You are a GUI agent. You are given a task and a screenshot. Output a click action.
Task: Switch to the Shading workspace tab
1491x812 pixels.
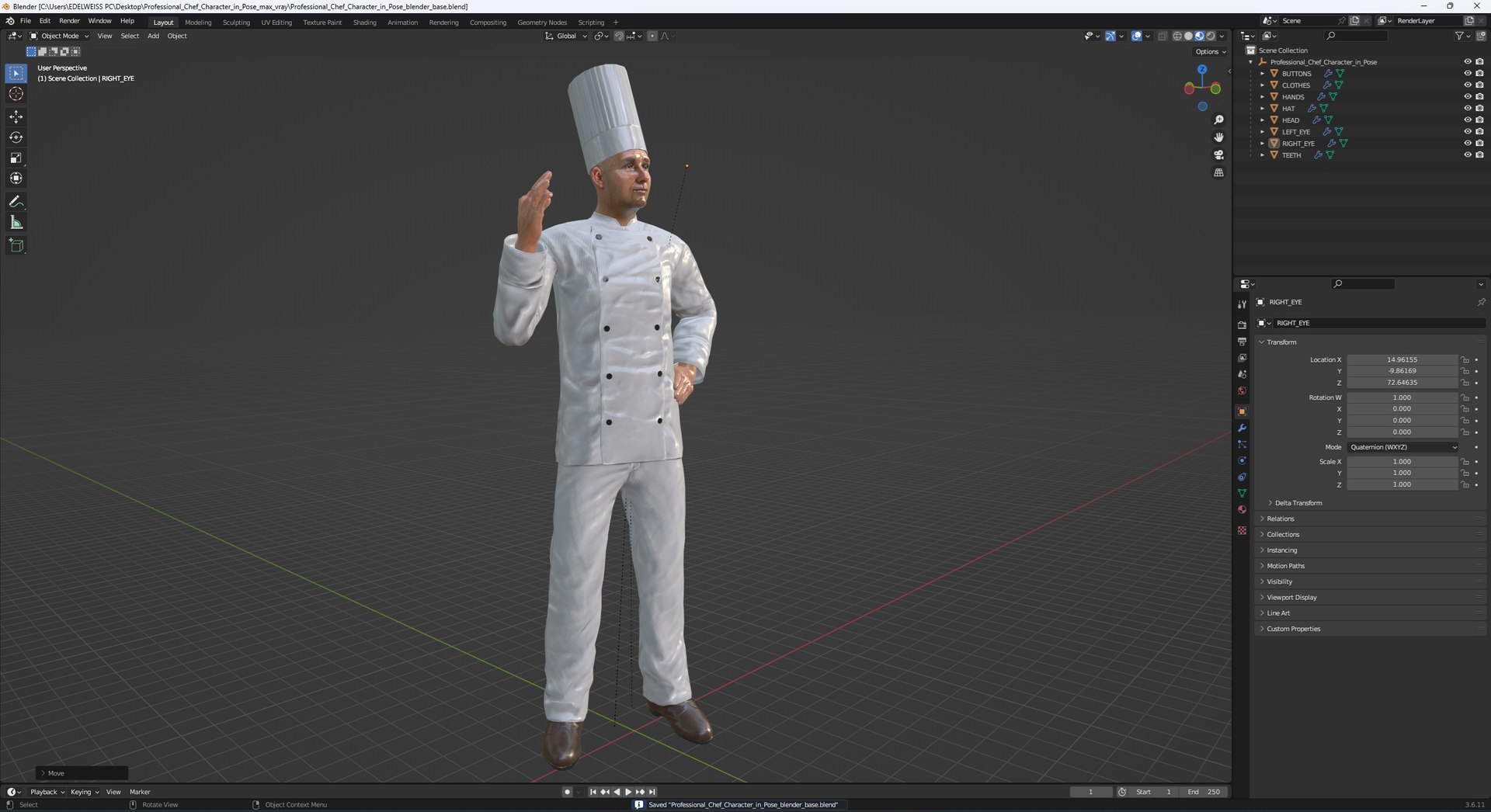click(x=364, y=23)
